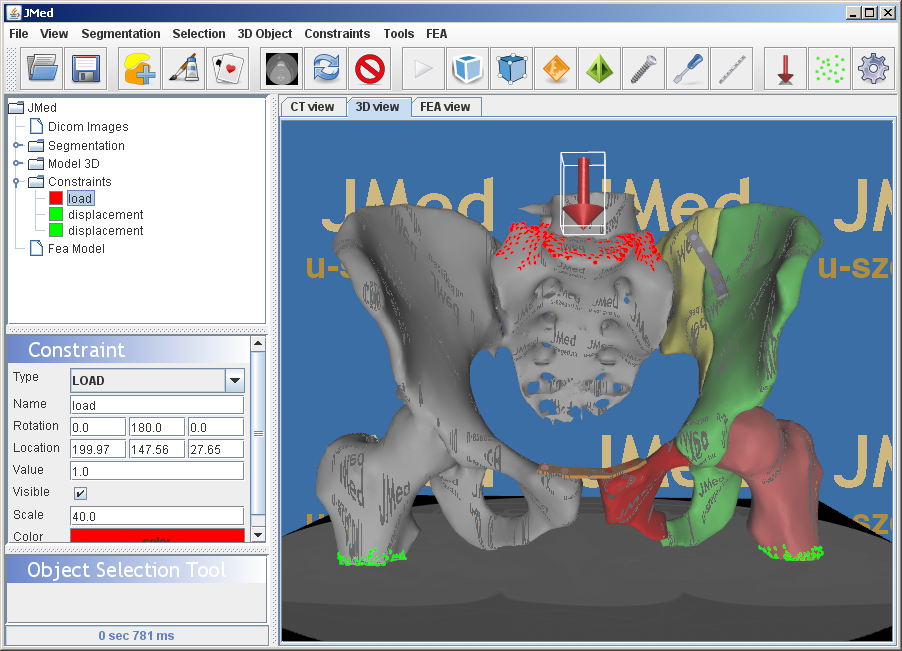Click the Scale input field
Viewport: 902px width, 651px height.
[x=156, y=516]
